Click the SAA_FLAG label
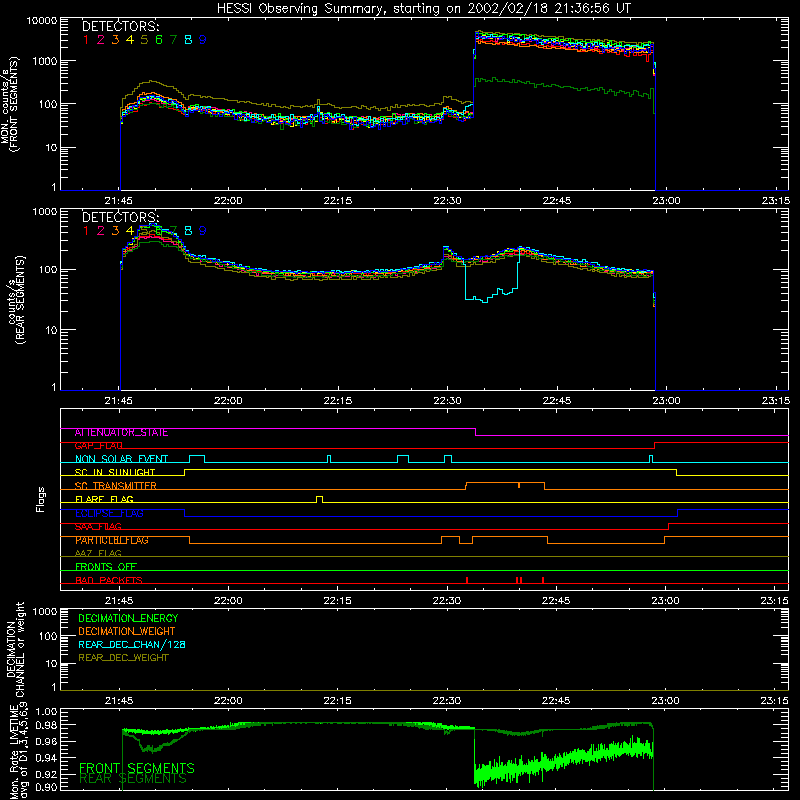This screenshot has height=800, width=800. coord(98,527)
